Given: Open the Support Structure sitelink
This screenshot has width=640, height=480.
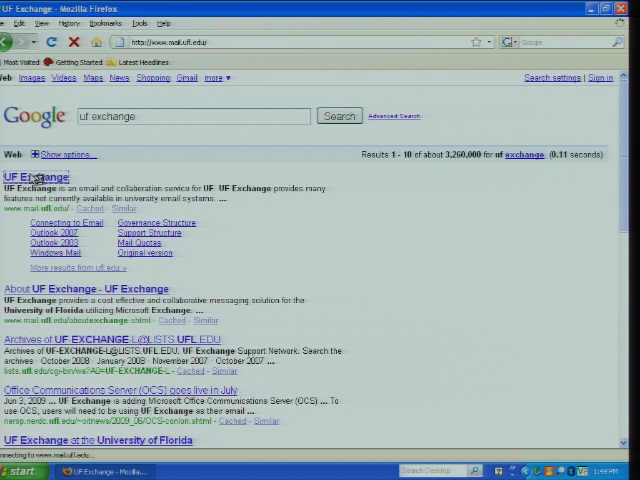Looking at the screenshot, I should pyautogui.click(x=150, y=233).
